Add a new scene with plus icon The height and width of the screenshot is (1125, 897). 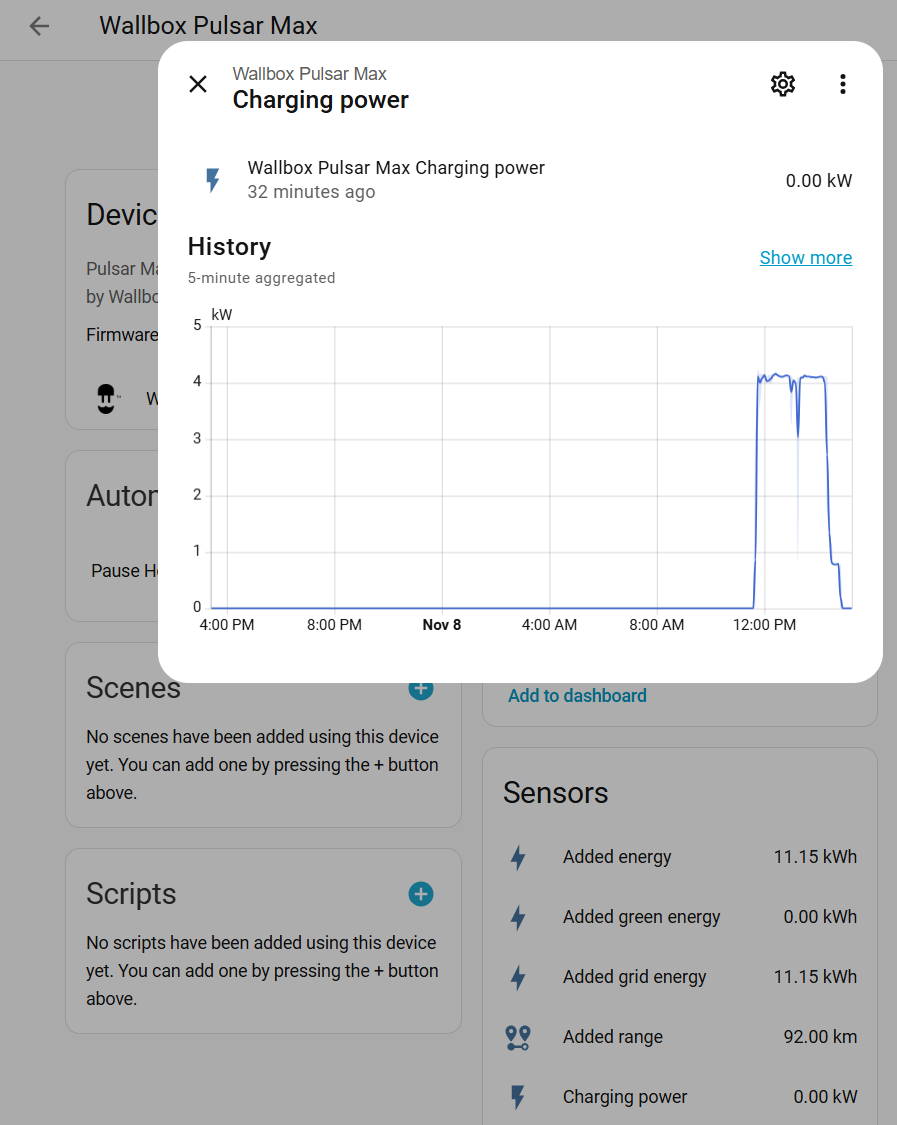(x=421, y=689)
